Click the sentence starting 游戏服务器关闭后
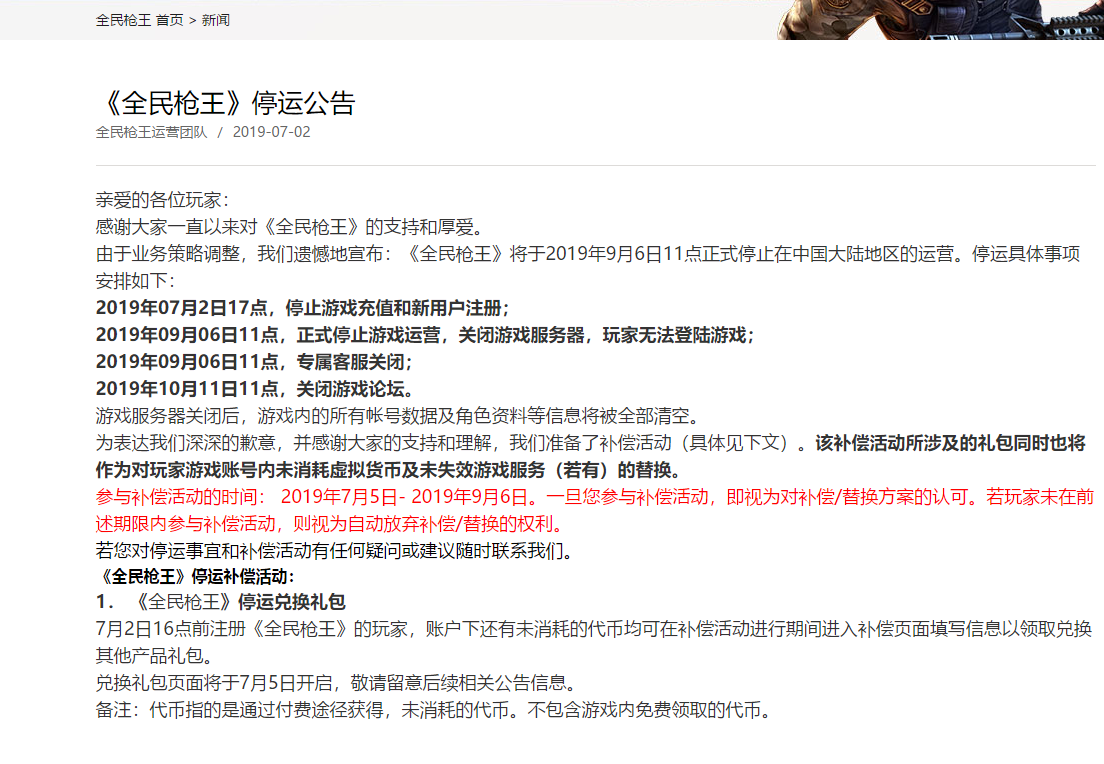Image resolution: width=1104 pixels, height=764 pixels. (x=399, y=415)
